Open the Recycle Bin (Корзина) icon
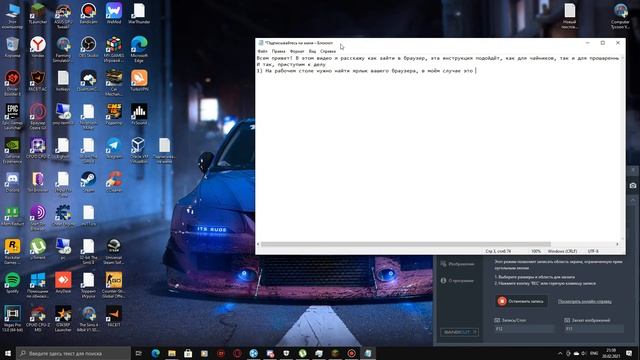 (x=12, y=47)
